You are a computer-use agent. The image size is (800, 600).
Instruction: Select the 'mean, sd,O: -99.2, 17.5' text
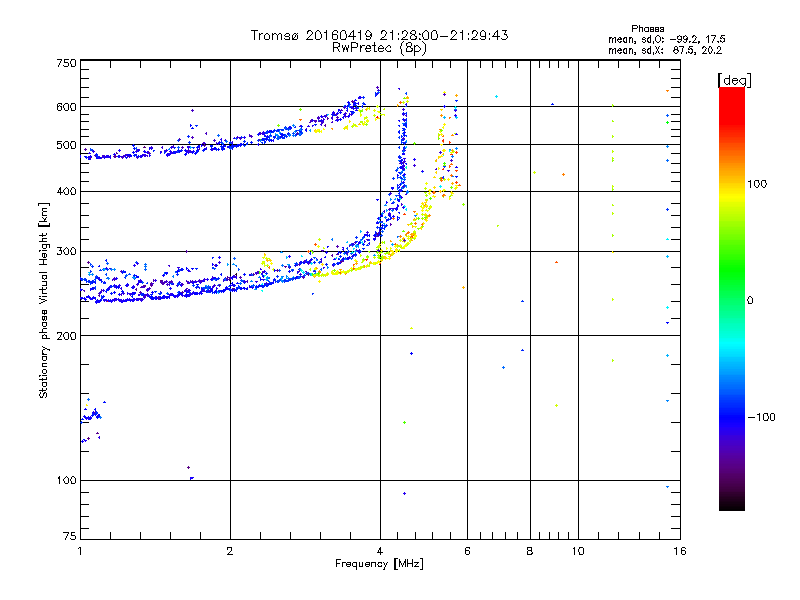[x=666, y=39]
